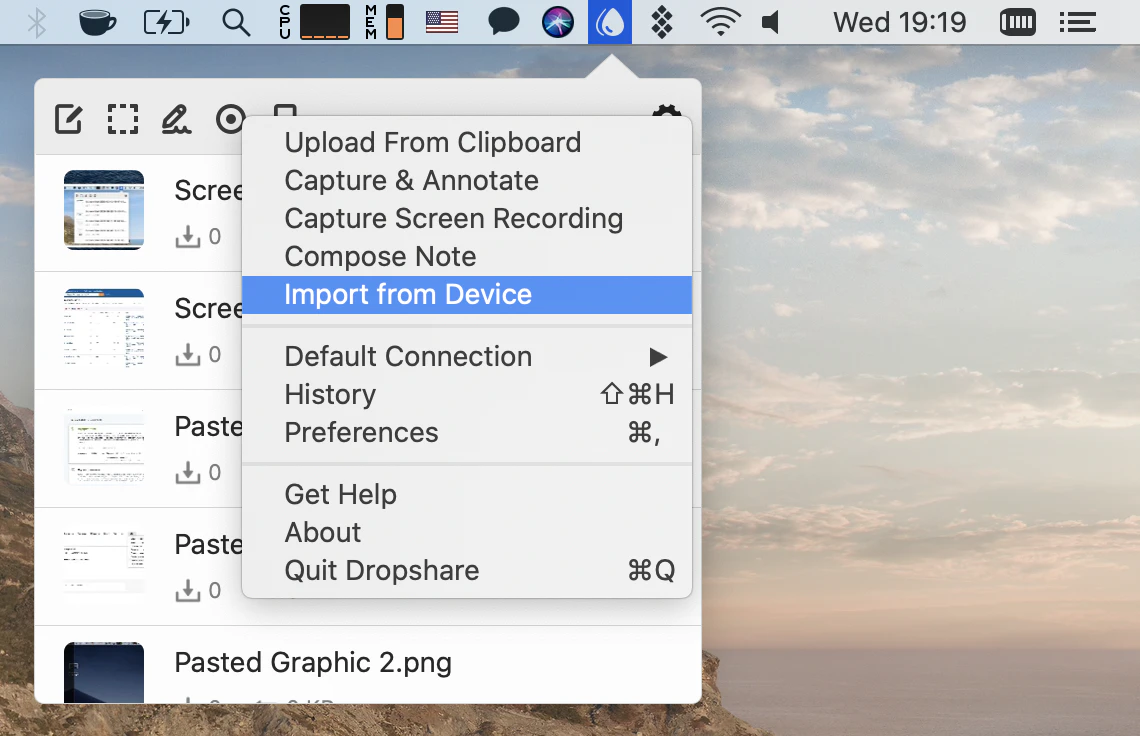
Task: Click download count icon under first Pasted item
Action: point(188,472)
